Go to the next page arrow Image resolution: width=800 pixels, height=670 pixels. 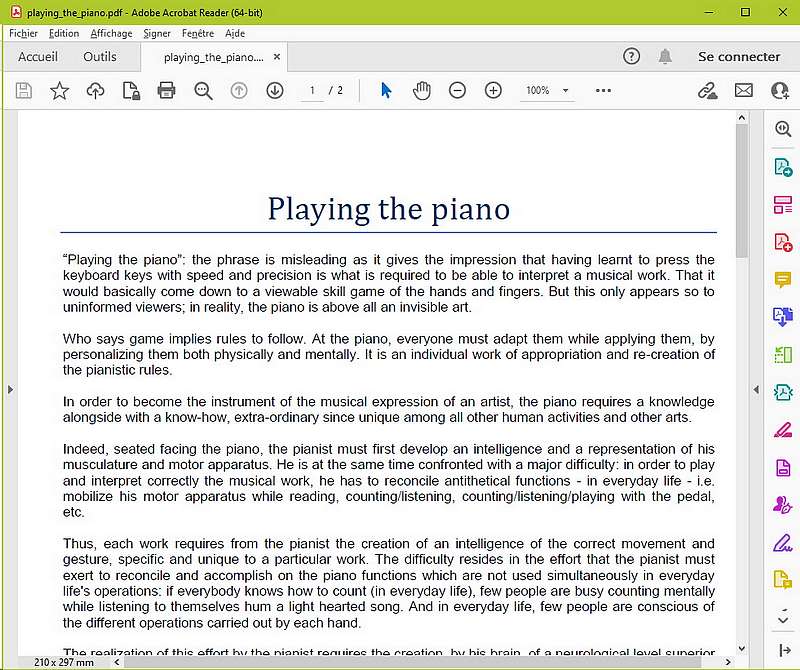(275, 91)
